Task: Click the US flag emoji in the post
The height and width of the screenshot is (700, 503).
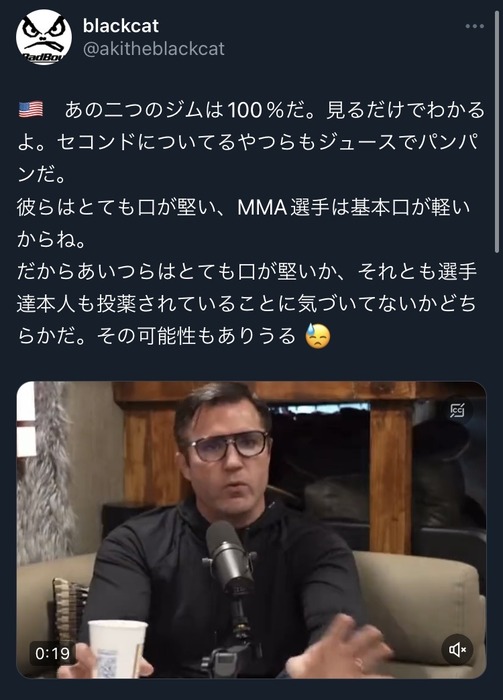Action: 31,109
